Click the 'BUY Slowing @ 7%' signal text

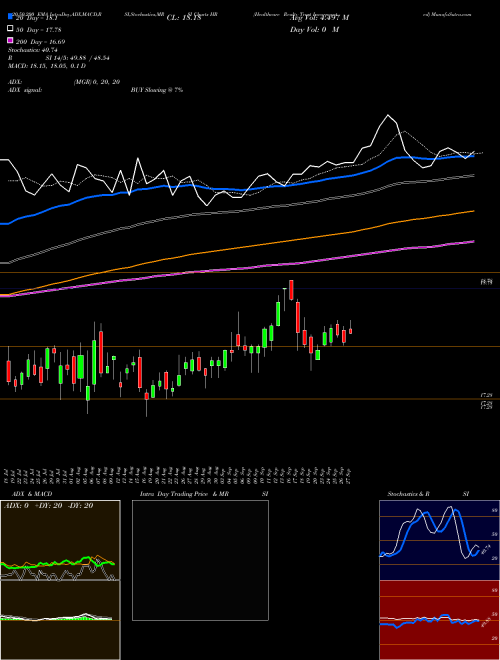pos(157,90)
